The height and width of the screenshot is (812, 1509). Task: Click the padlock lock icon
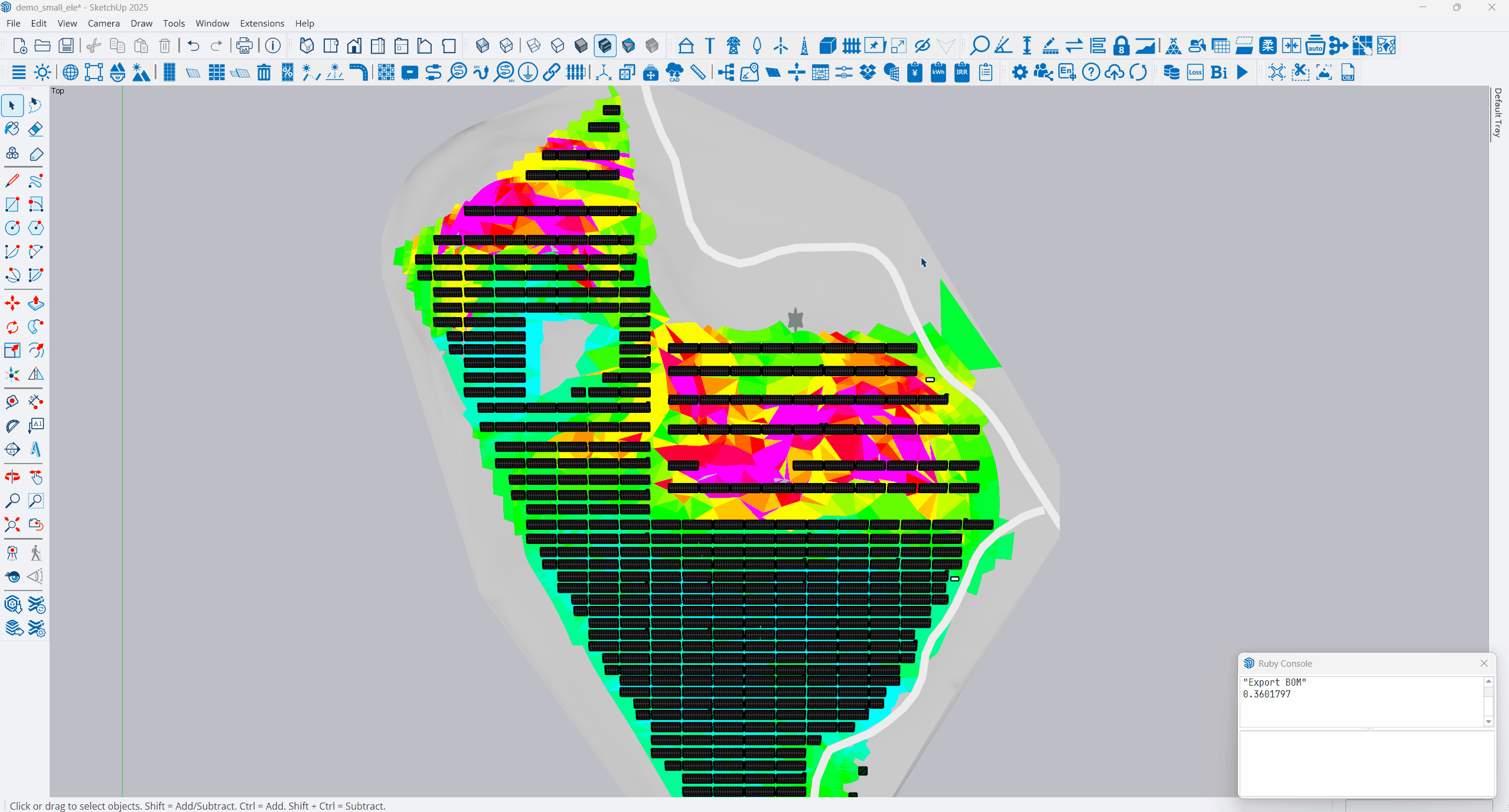[1121, 45]
